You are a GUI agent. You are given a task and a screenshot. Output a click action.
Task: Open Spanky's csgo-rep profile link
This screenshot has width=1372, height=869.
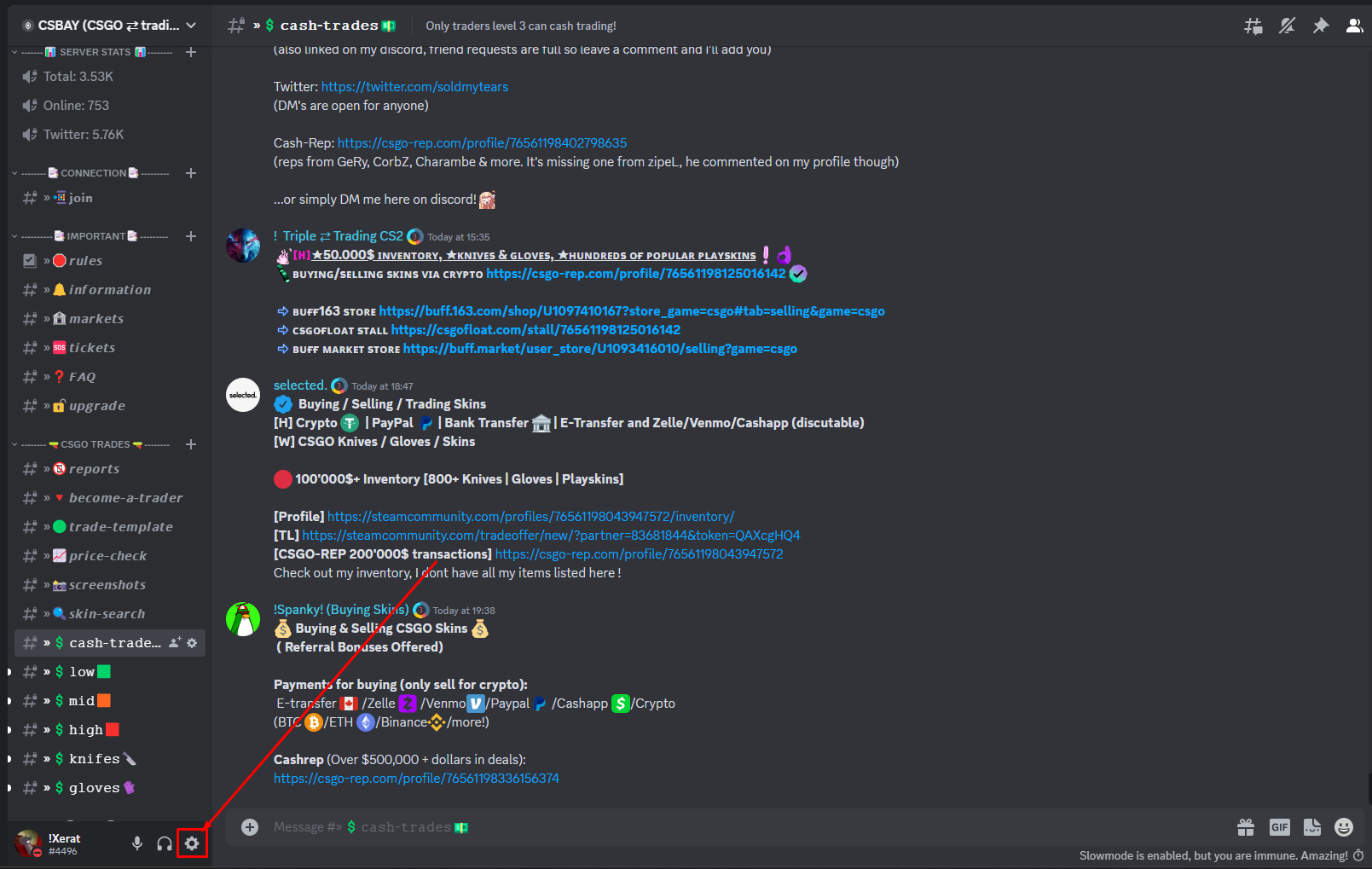[416, 779]
